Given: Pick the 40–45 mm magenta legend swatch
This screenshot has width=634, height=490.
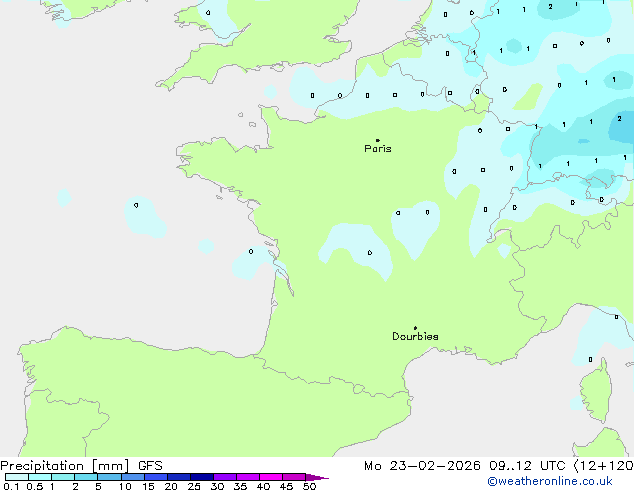Looking at the screenshot, I should (271, 477).
